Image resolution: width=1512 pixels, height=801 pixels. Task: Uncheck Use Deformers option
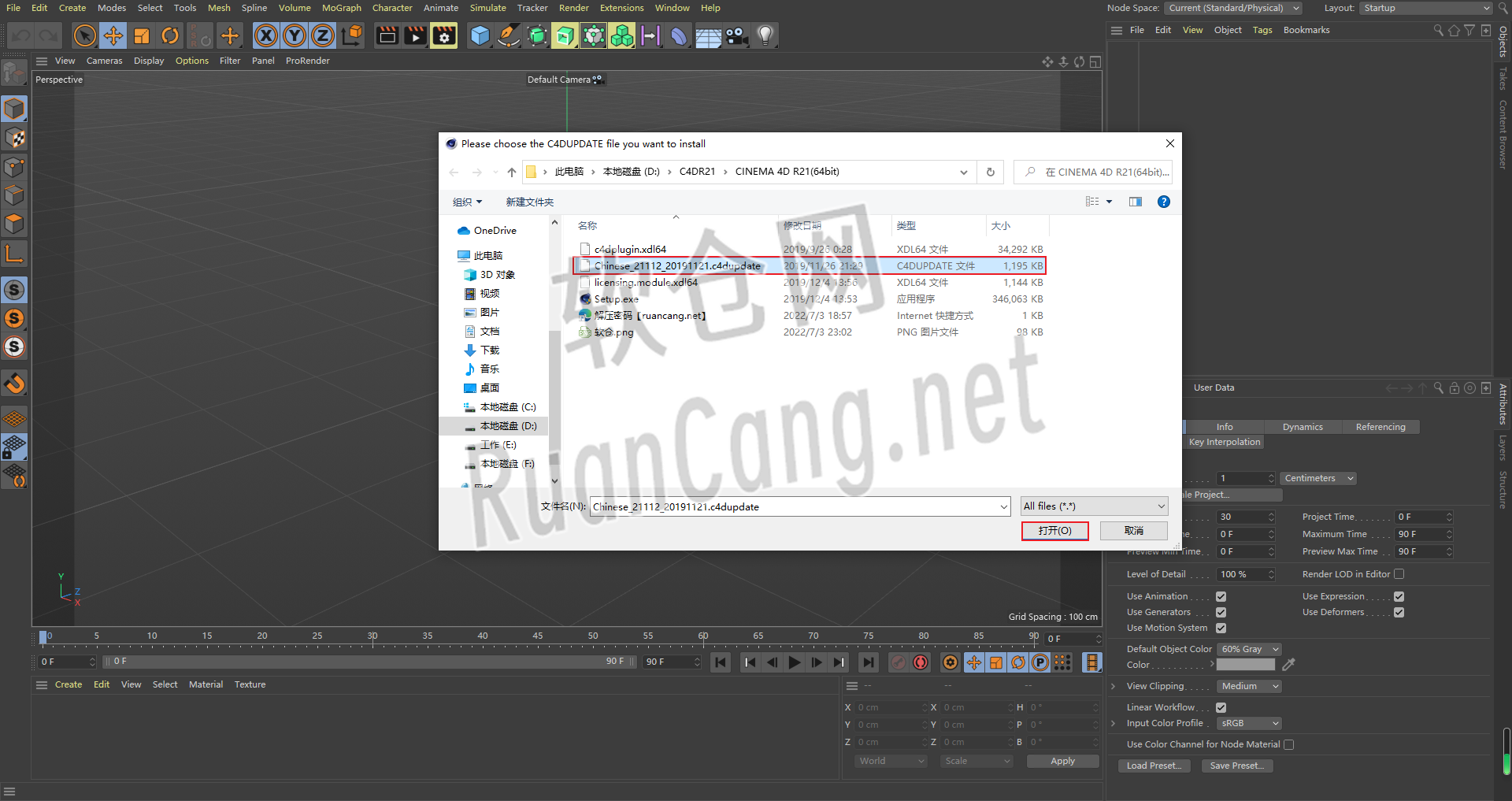(1399, 612)
